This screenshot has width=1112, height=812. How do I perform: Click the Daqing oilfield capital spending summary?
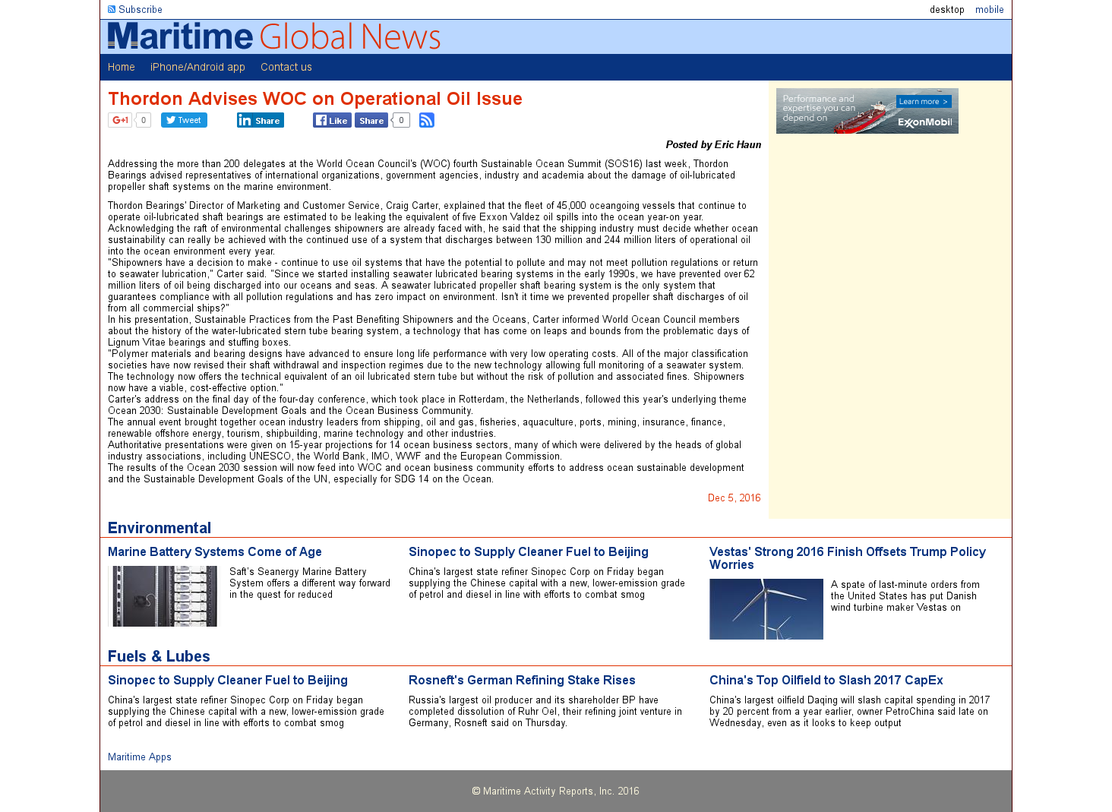(x=850, y=711)
